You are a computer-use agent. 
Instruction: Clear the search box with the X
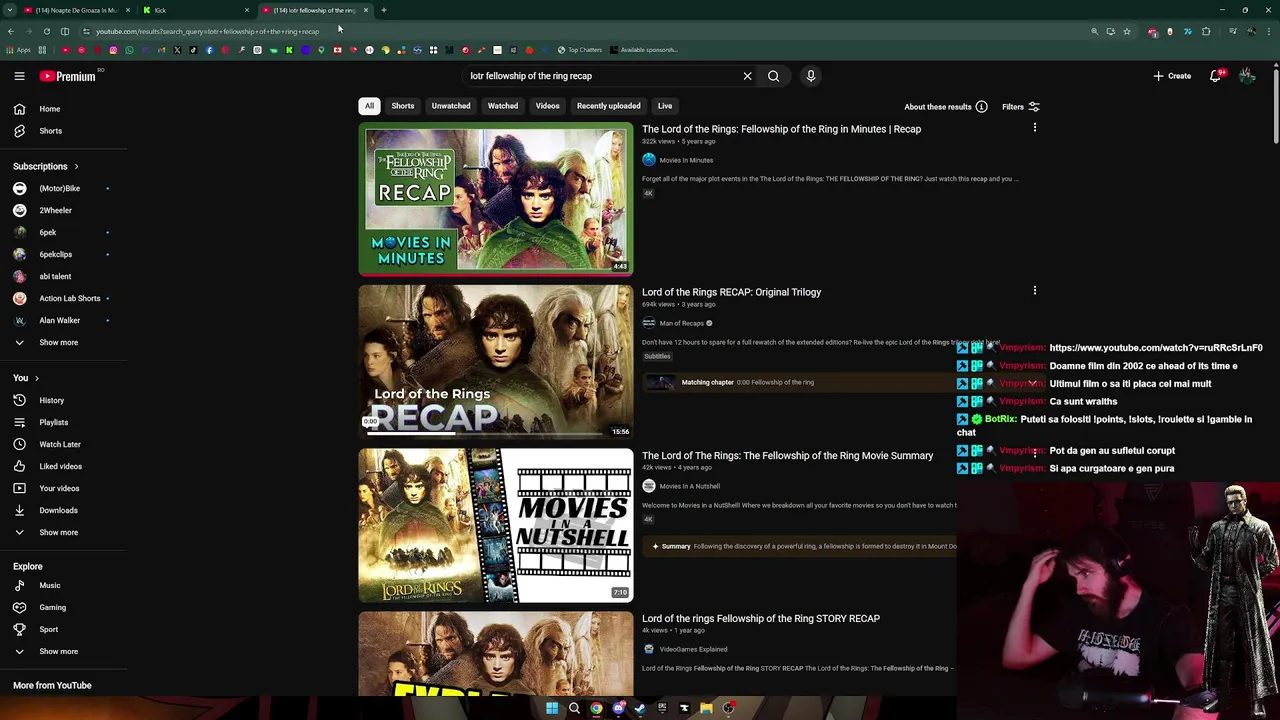pos(747,76)
